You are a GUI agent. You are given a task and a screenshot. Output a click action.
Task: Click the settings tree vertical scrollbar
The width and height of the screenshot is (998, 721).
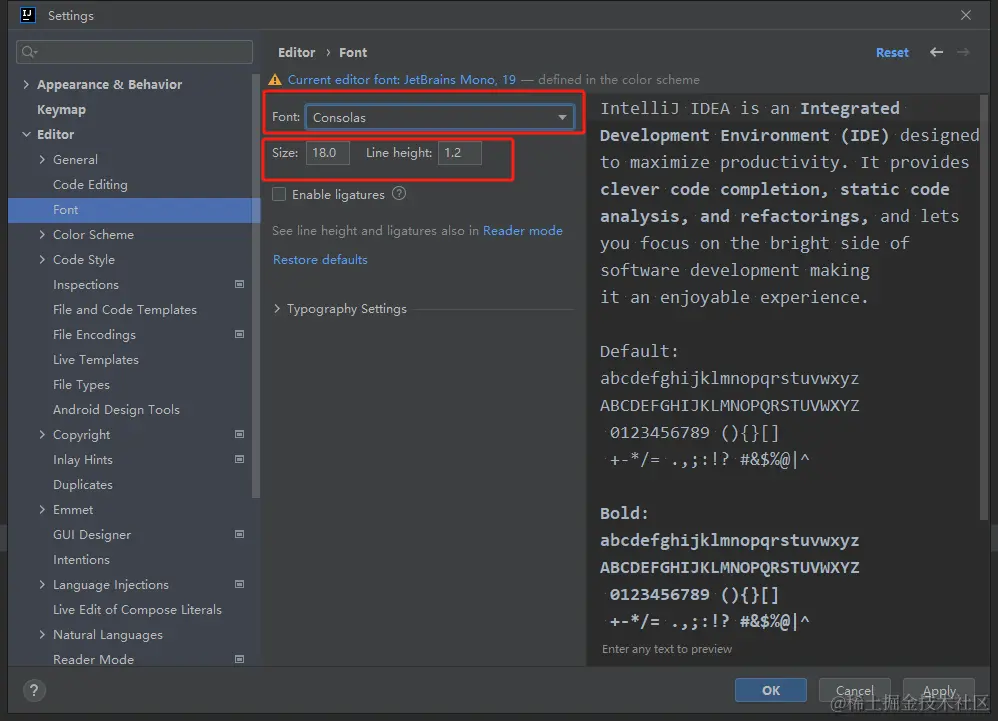pos(256,286)
